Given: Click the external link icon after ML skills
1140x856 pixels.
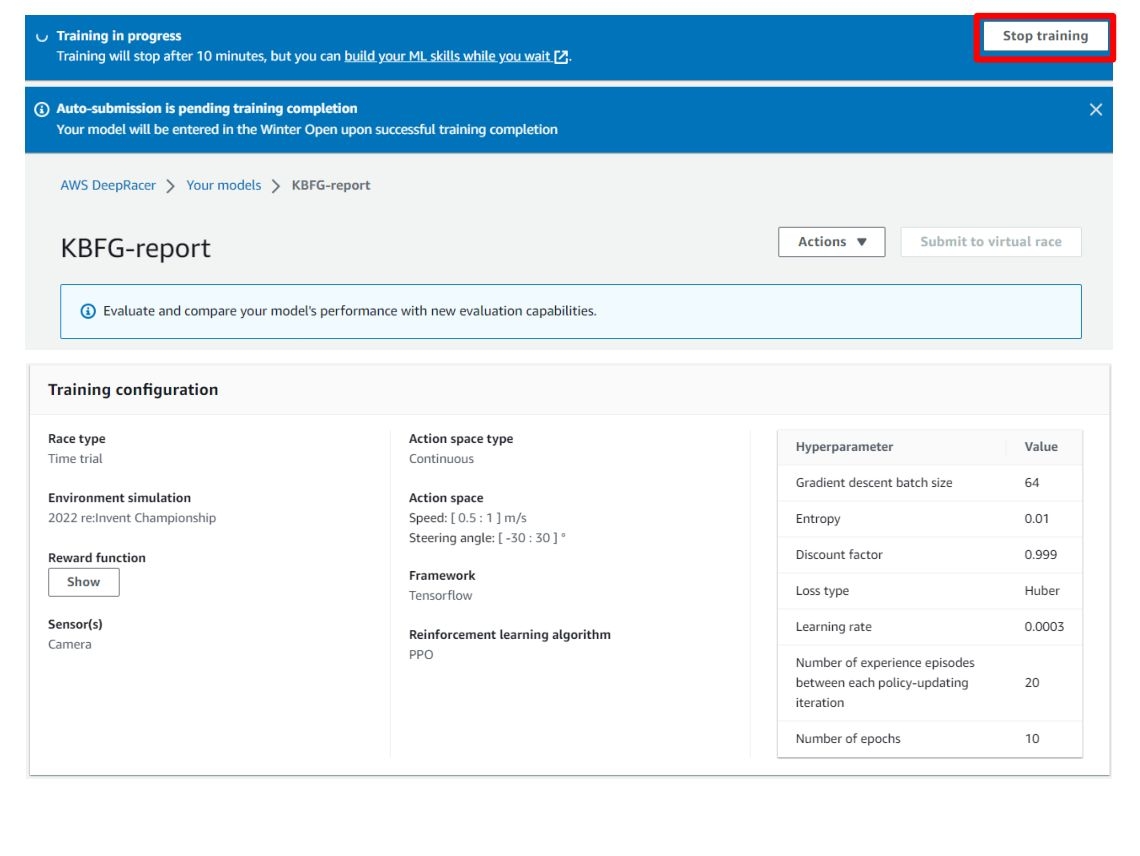Looking at the screenshot, I should coord(561,57).
